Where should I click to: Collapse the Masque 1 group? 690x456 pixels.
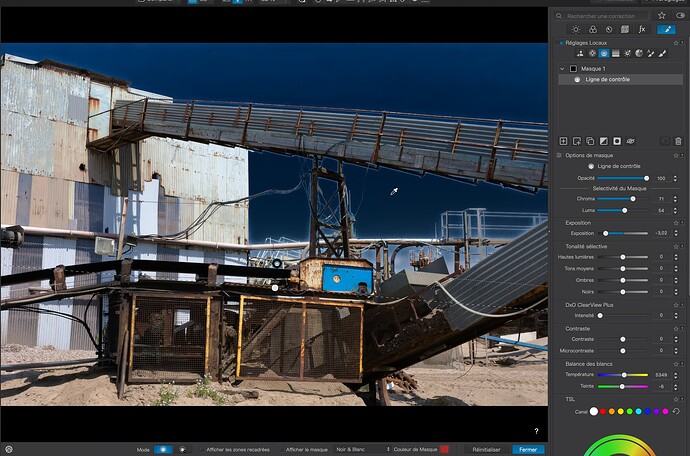(562, 69)
